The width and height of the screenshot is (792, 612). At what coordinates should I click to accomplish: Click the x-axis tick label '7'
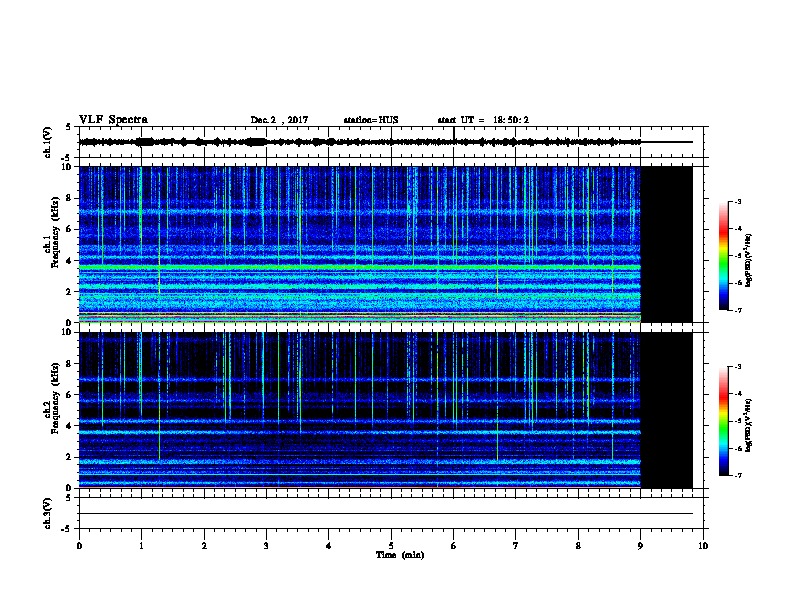click(516, 545)
